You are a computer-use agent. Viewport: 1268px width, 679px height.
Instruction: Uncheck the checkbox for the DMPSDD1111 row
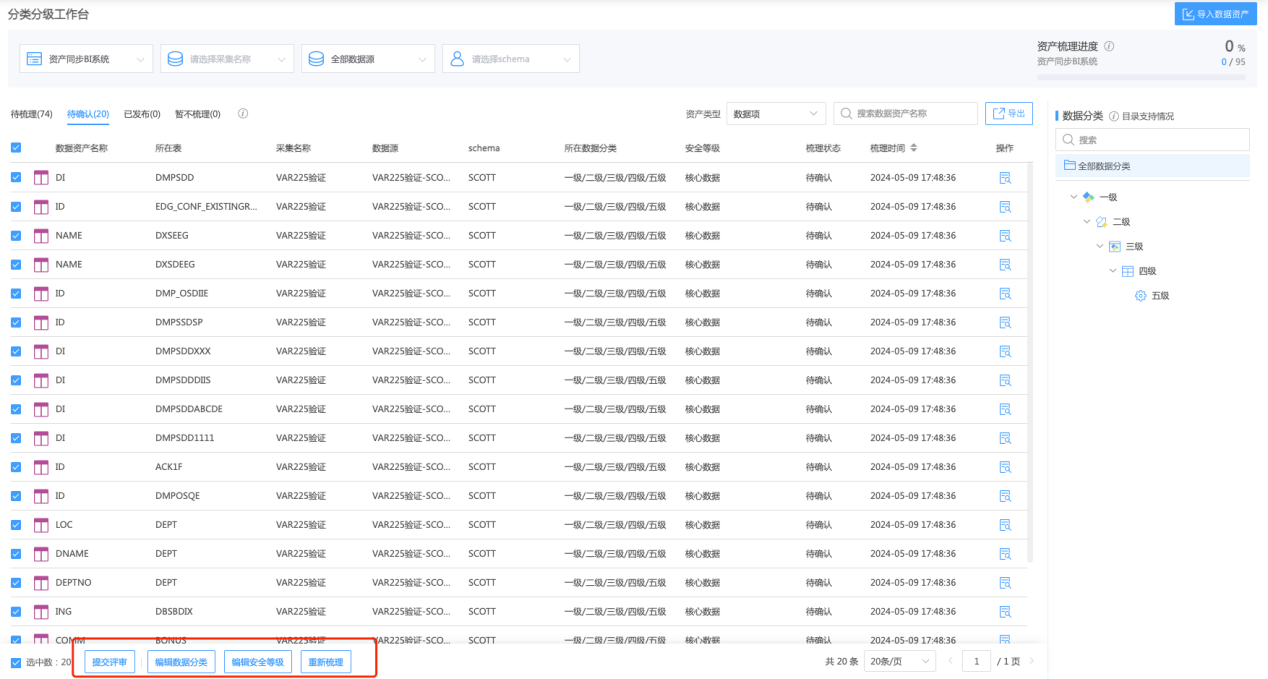(x=16, y=438)
